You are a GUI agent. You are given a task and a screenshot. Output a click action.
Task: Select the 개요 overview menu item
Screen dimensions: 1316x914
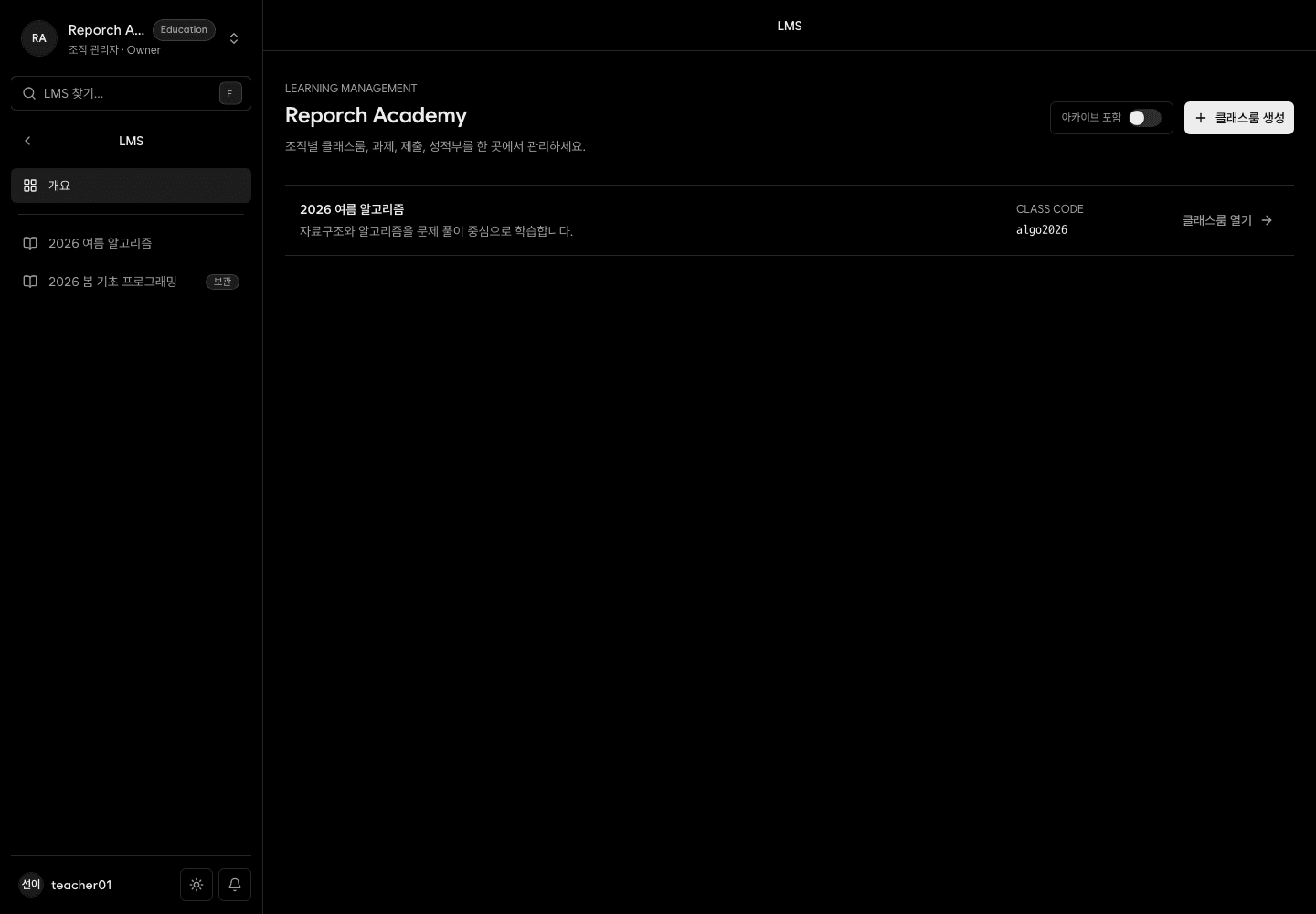coord(131,186)
